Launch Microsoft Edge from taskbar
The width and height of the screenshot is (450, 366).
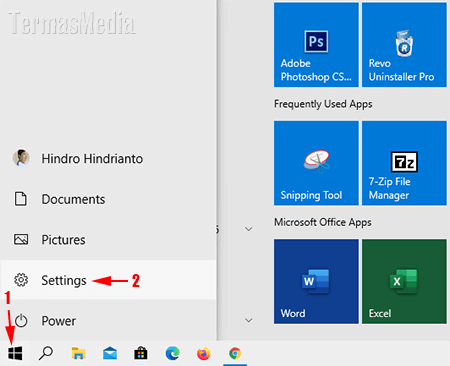[172, 353]
